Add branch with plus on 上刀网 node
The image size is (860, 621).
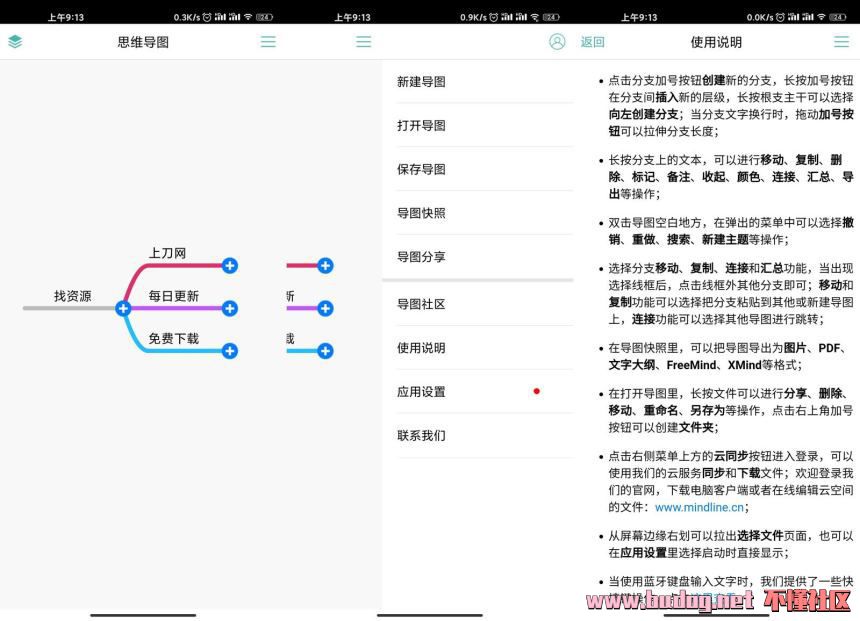(x=230, y=265)
